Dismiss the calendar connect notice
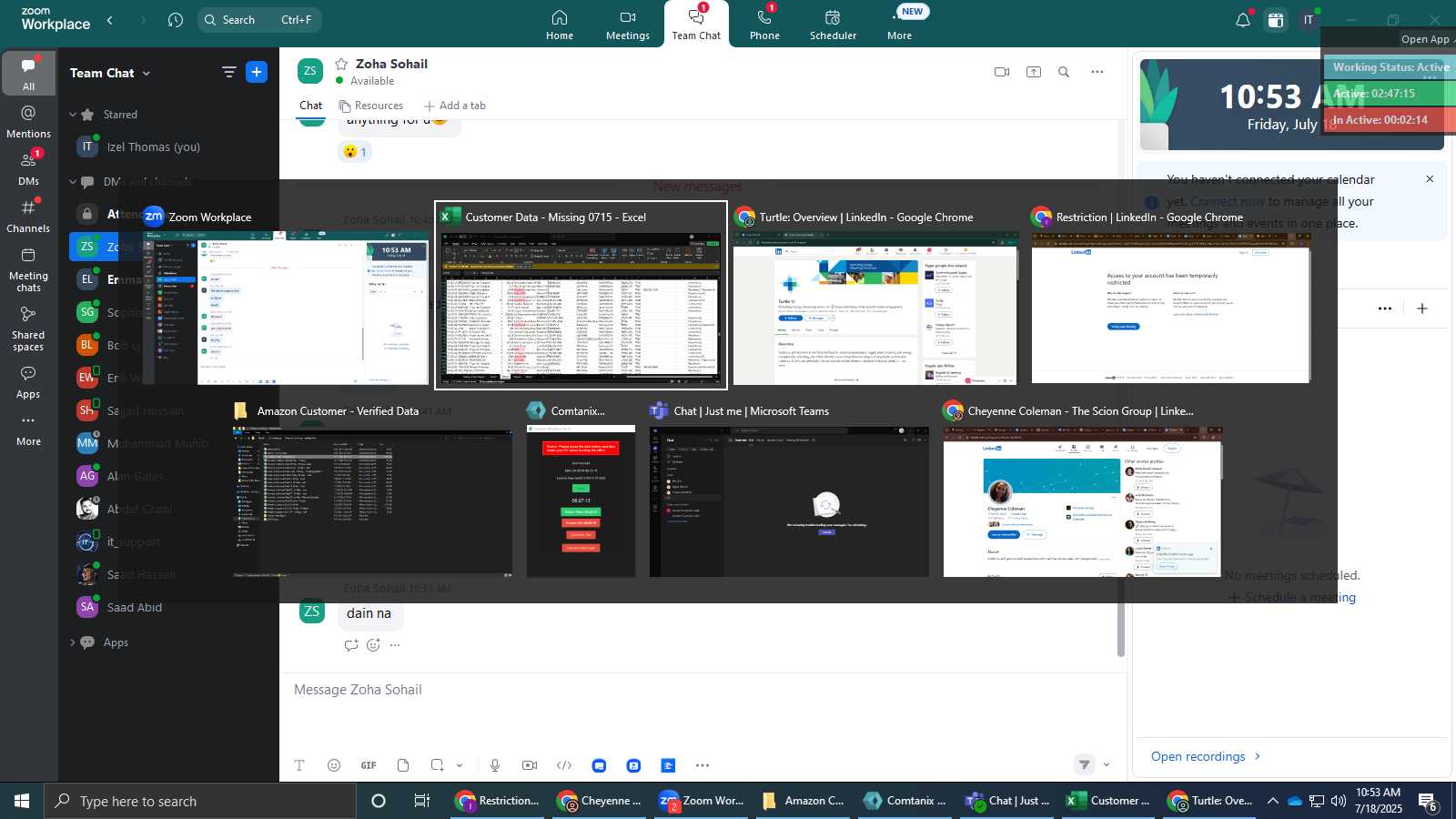The height and width of the screenshot is (819, 1456). point(1430,178)
